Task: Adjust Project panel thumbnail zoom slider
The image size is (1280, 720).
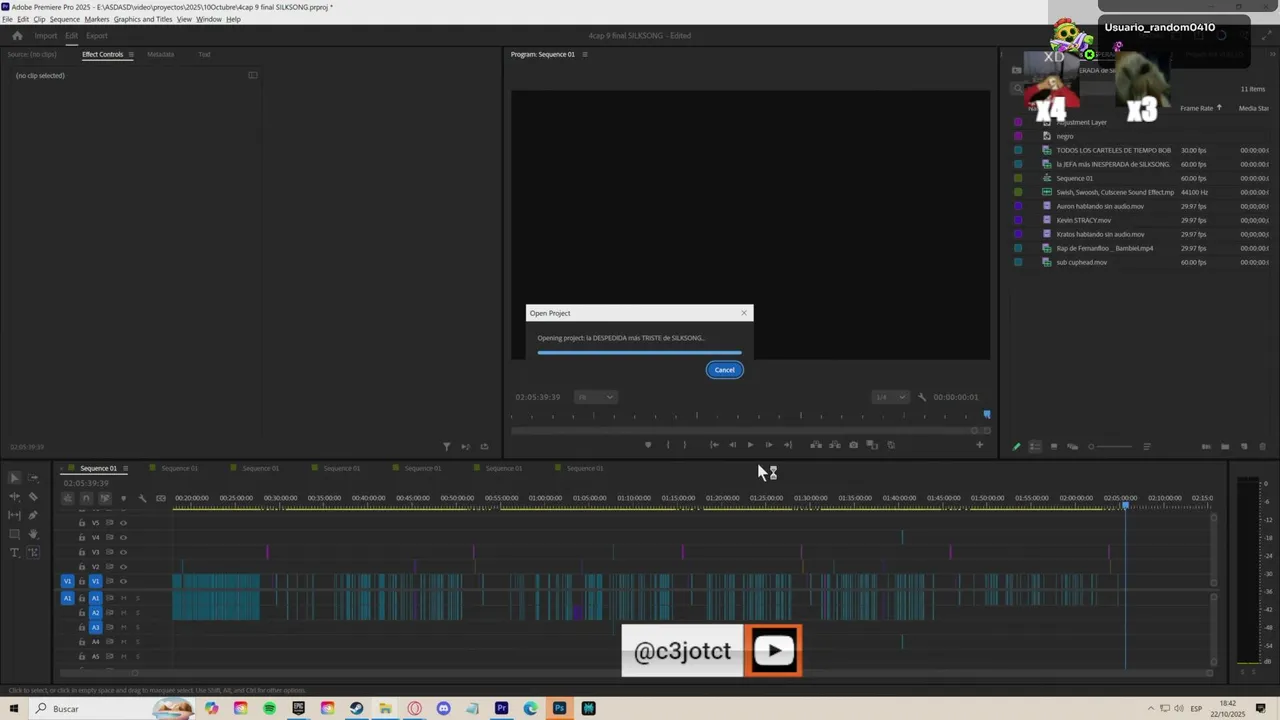Action: click(x=1111, y=447)
